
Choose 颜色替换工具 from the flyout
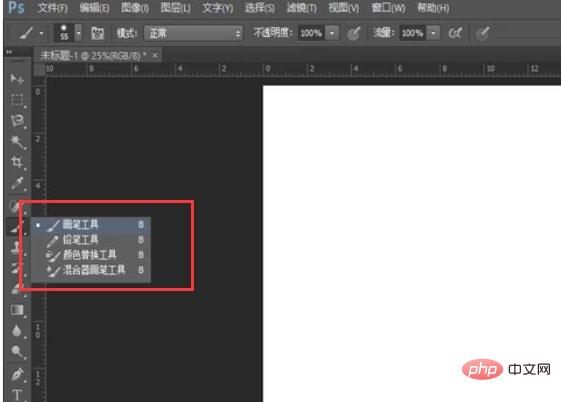click(x=91, y=255)
